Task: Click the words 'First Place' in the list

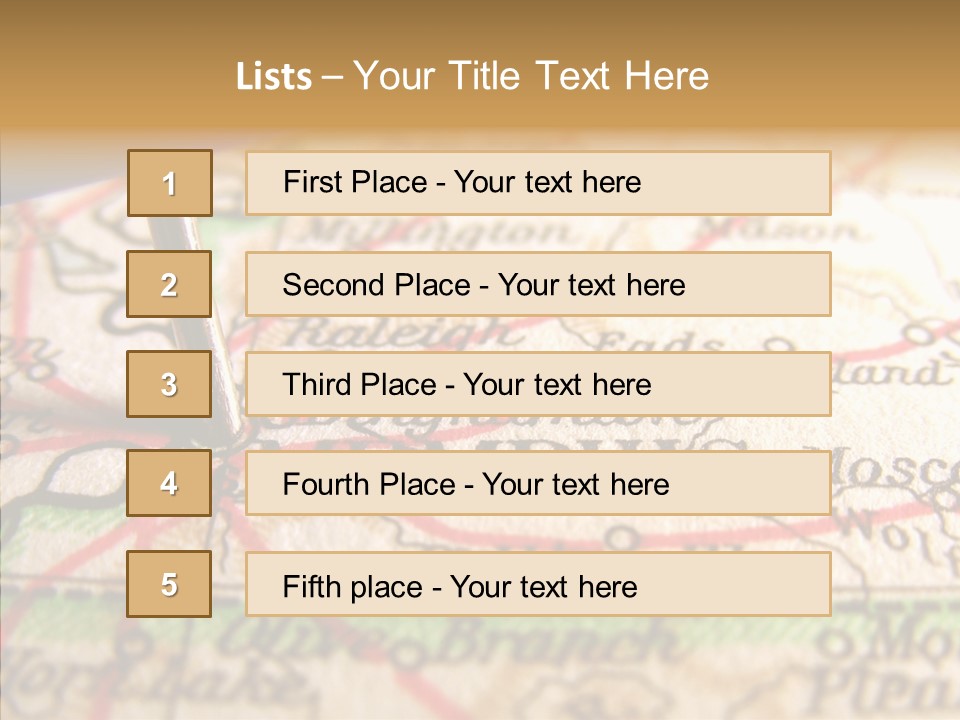Action: click(355, 182)
